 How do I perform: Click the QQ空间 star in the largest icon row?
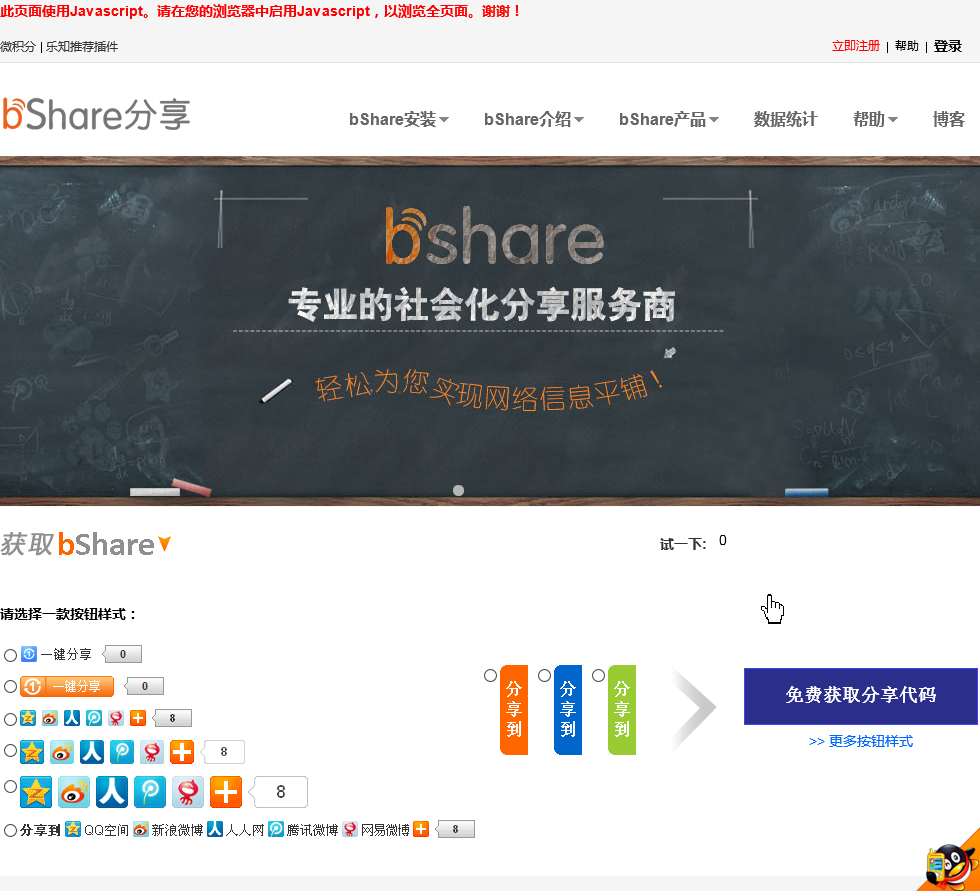(x=36, y=792)
